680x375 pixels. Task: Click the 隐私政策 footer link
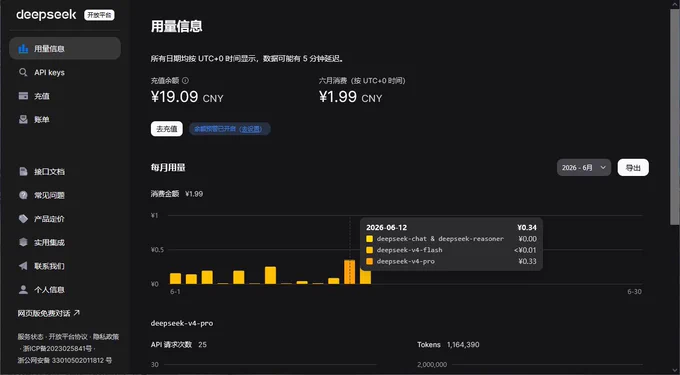pos(106,336)
